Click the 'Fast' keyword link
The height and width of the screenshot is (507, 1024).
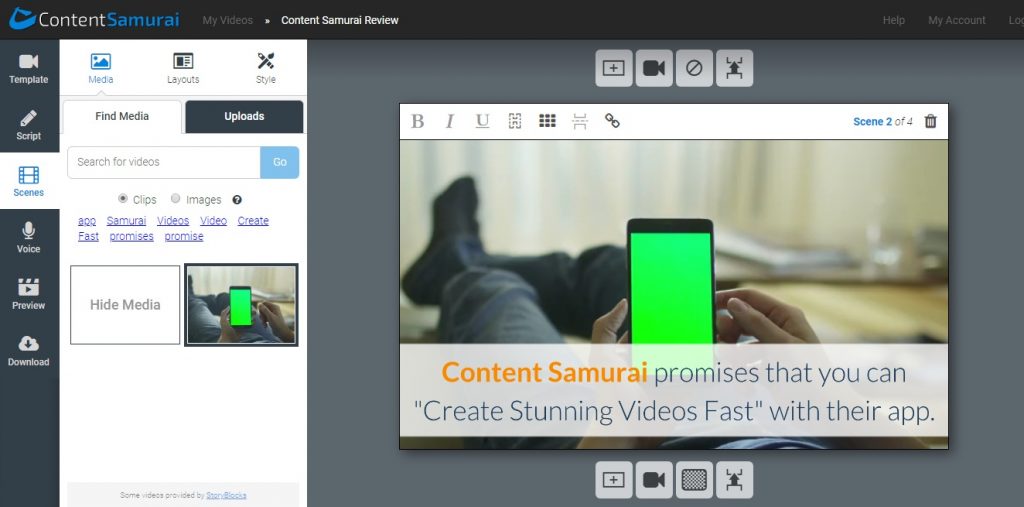[x=88, y=237]
